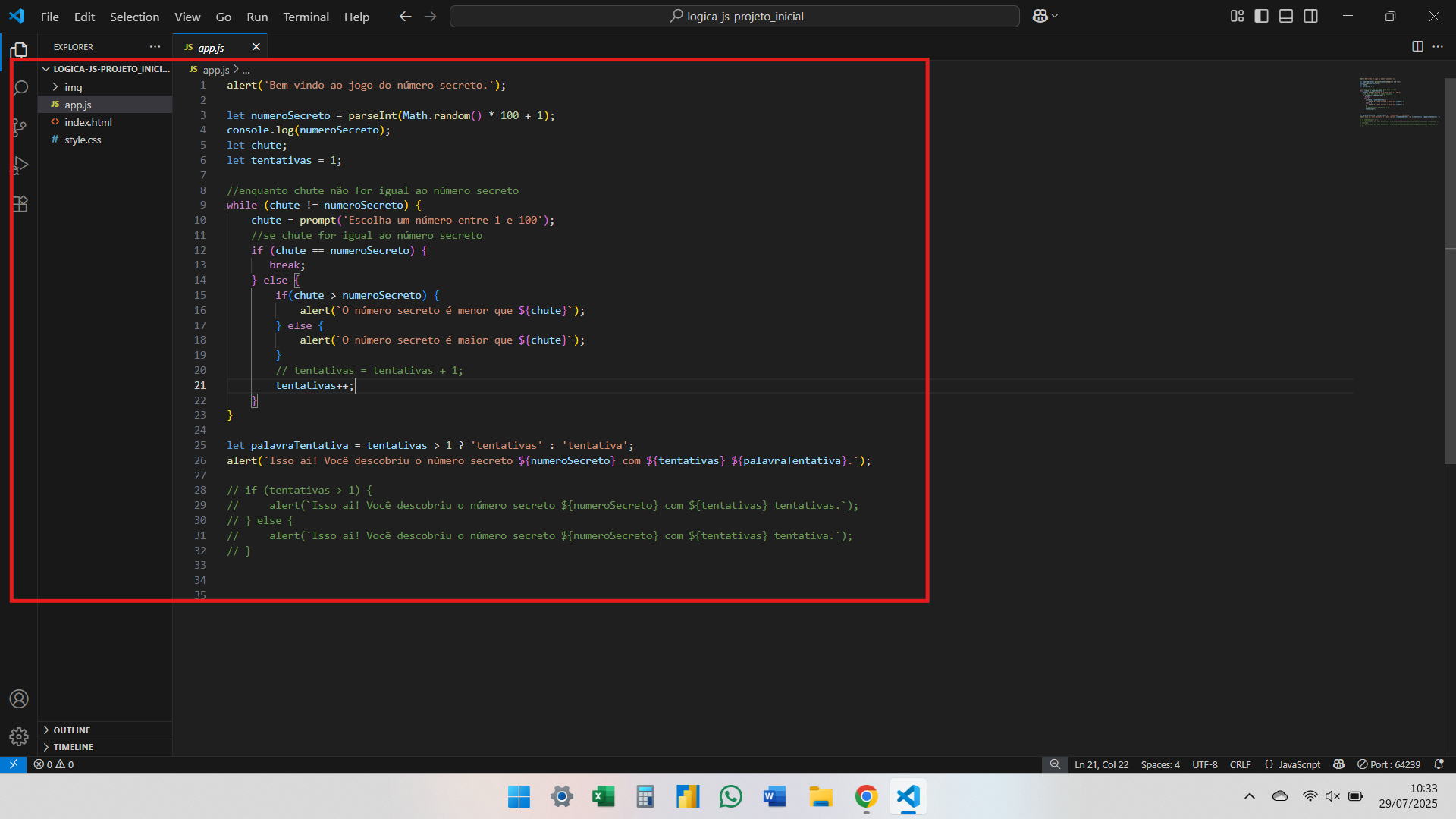The image size is (1456, 819).
Task: Open Windows Start menu
Action: coord(519,797)
